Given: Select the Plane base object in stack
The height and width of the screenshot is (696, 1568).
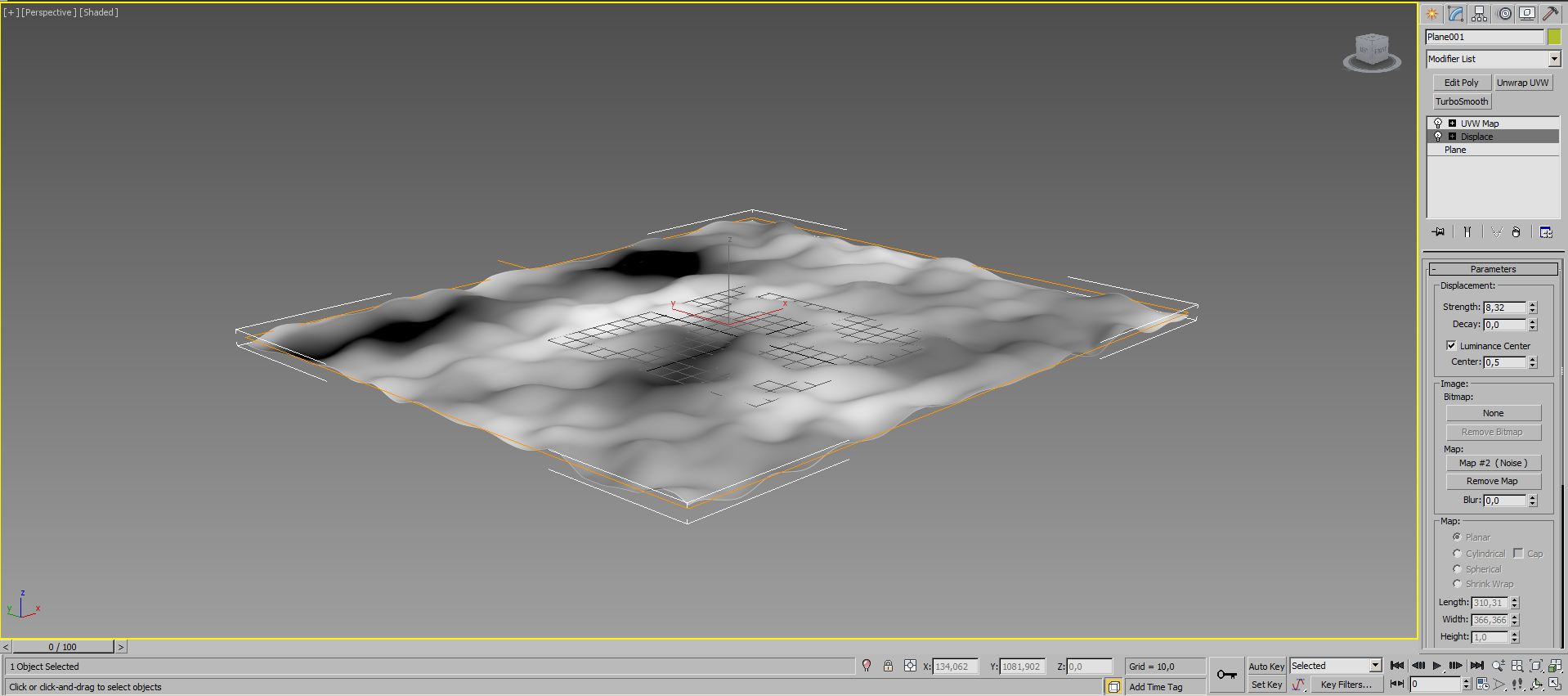Looking at the screenshot, I should pos(1455,150).
